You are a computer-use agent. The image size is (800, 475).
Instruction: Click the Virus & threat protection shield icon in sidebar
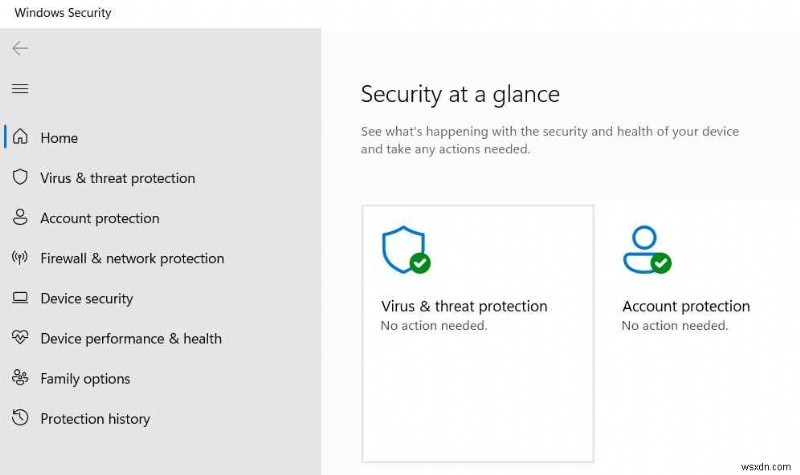[20, 178]
